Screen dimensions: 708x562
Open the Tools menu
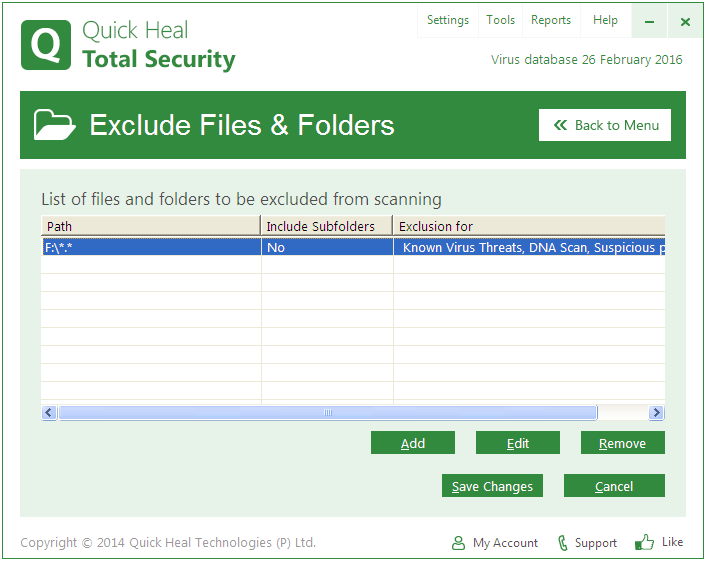(x=500, y=20)
